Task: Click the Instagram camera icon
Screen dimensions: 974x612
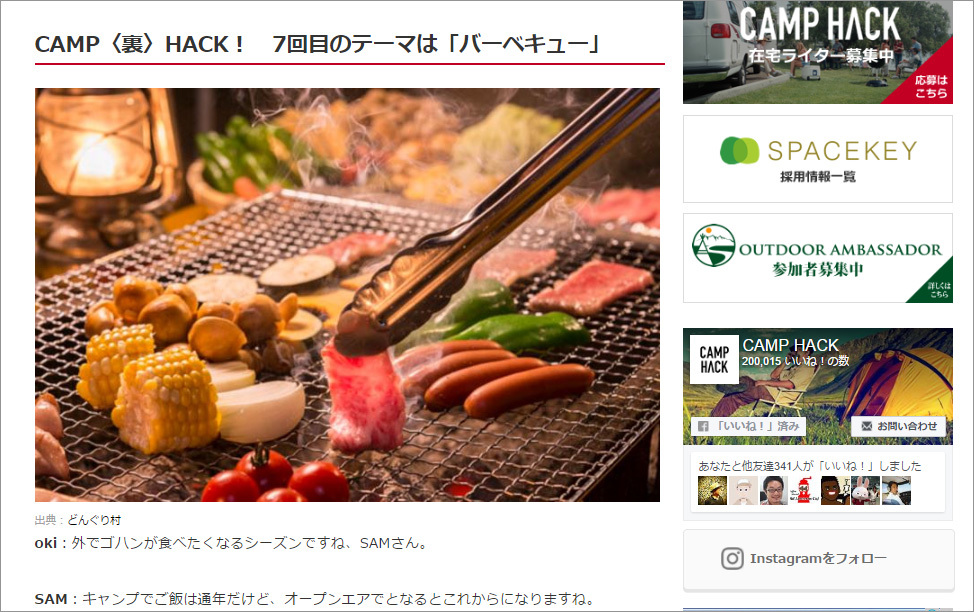Action: click(x=732, y=559)
